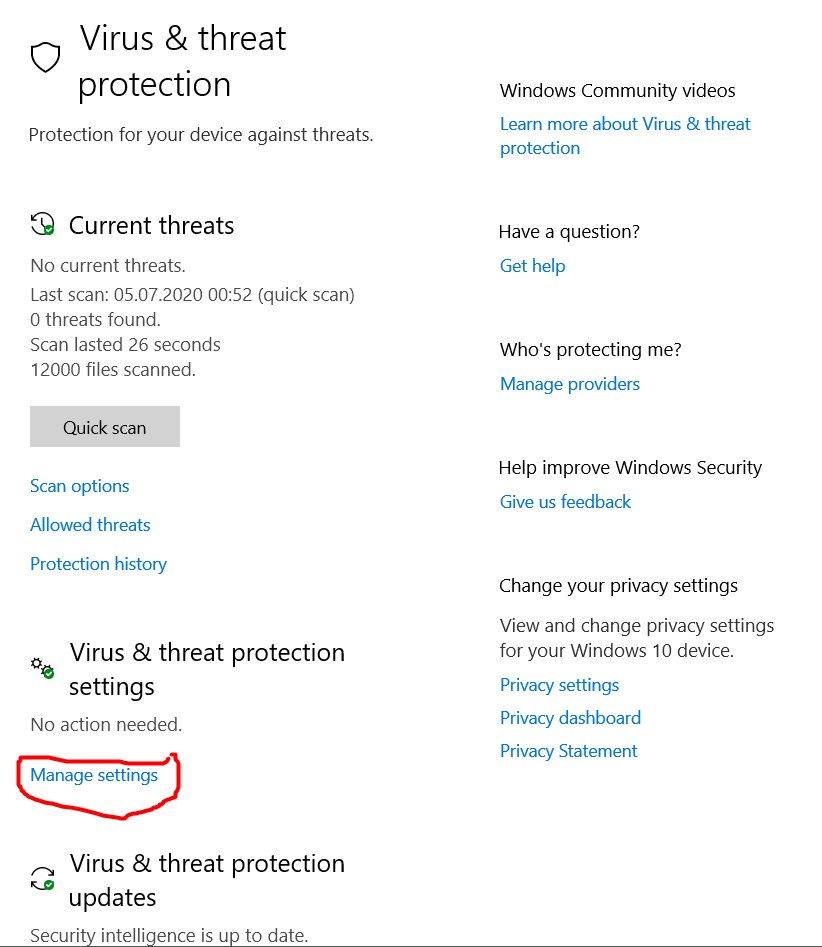This screenshot has width=822, height=947.
Task: View Protection history
Action: point(98,564)
